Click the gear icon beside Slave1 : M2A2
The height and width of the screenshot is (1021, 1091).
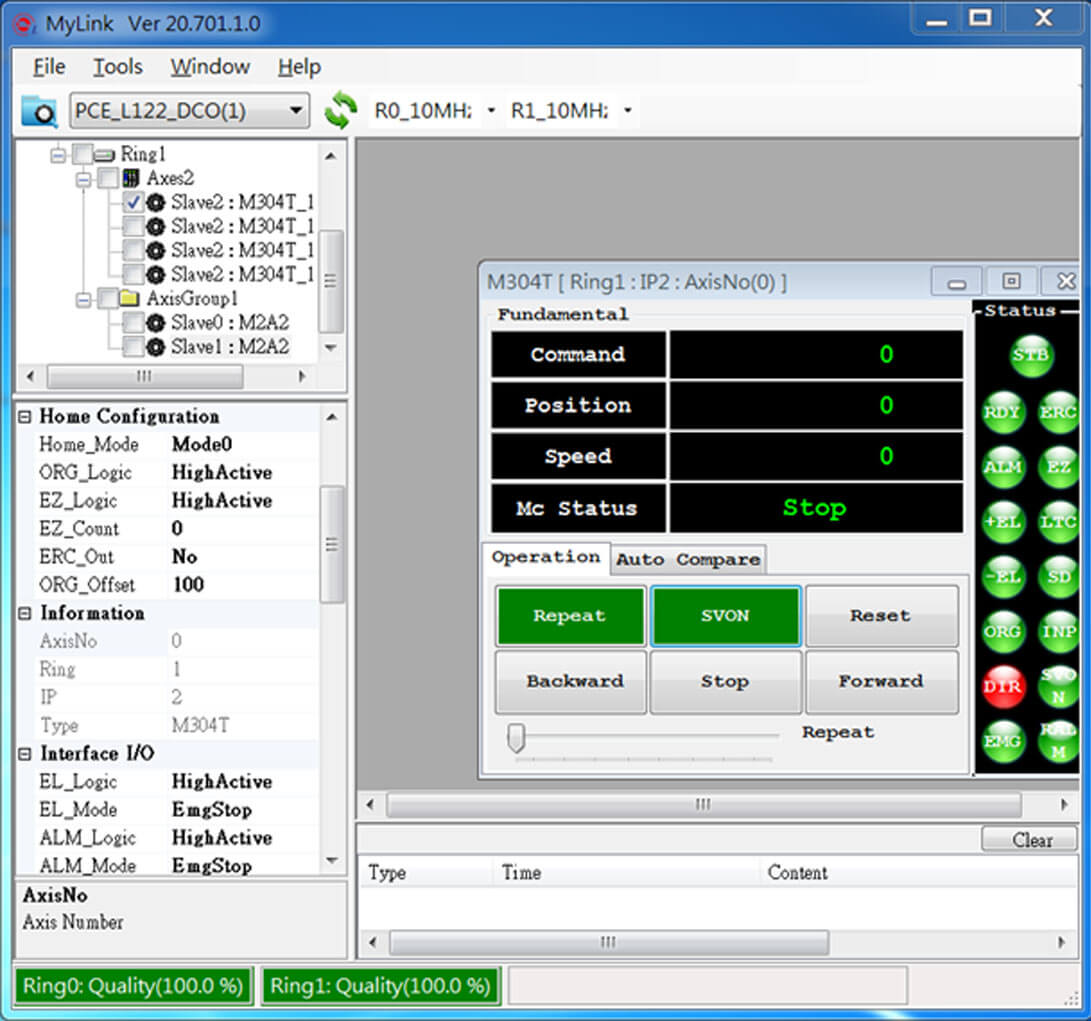tap(156, 347)
